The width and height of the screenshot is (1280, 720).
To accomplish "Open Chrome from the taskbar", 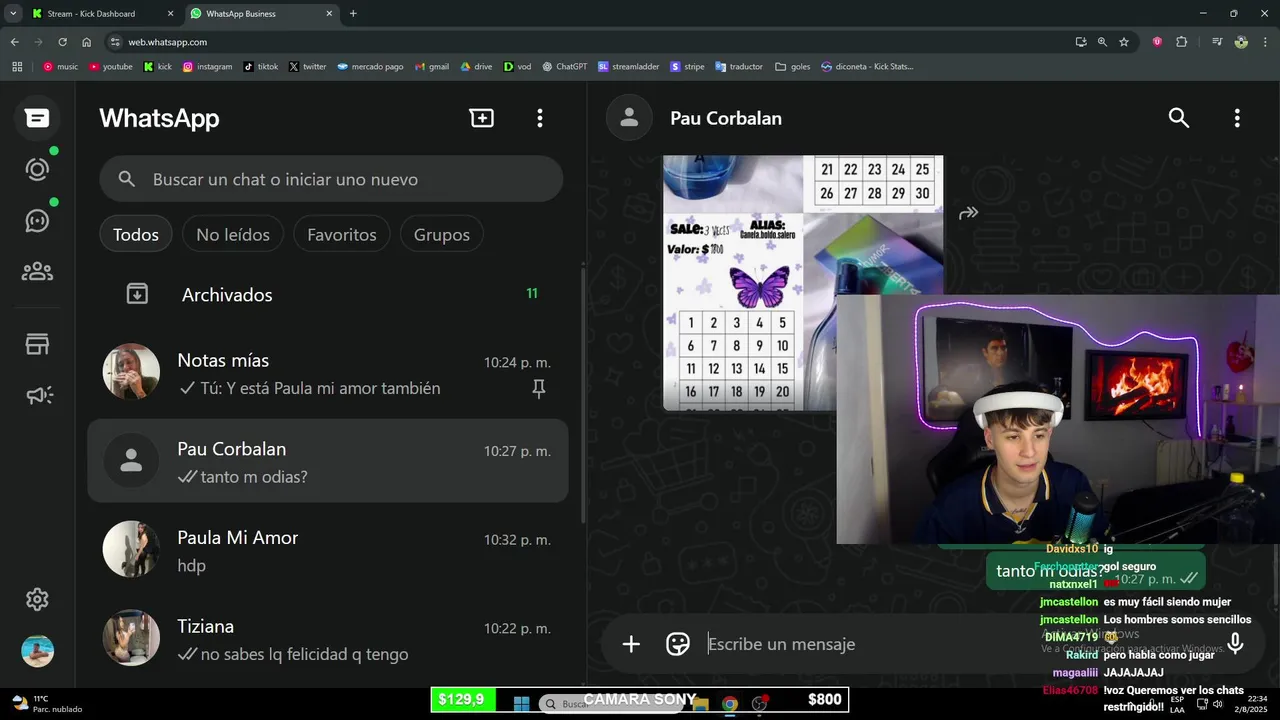I will (730, 703).
